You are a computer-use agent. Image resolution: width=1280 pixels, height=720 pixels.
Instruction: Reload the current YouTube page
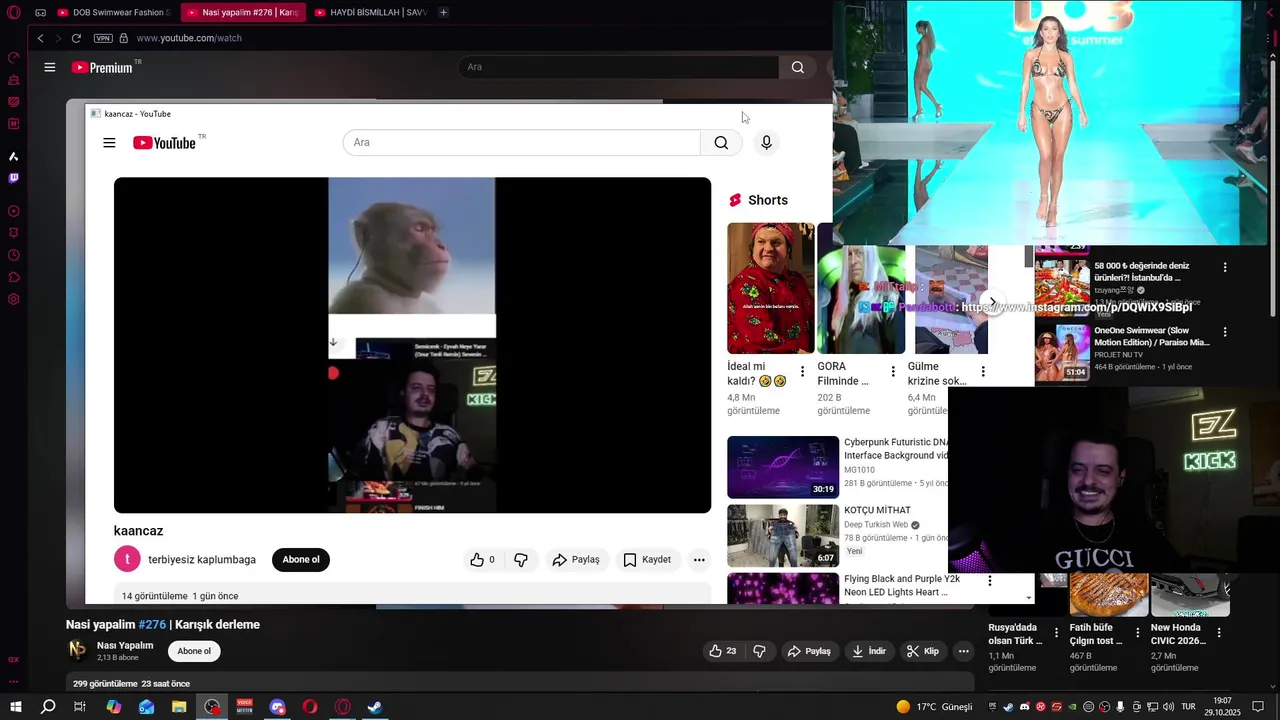(x=76, y=38)
